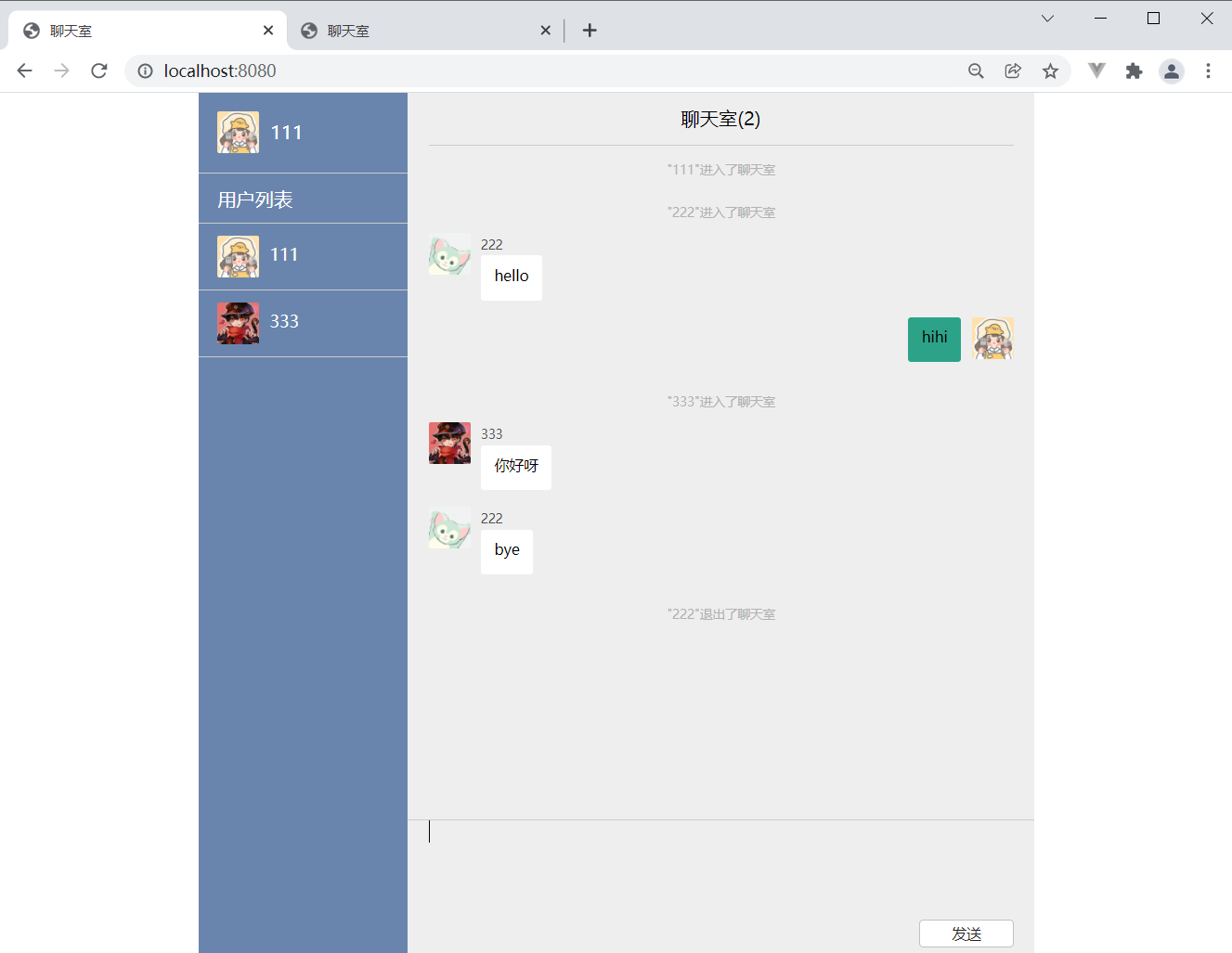Click own avatar beside hihi message
This screenshot has width=1232, height=953.
coord(992,339)
